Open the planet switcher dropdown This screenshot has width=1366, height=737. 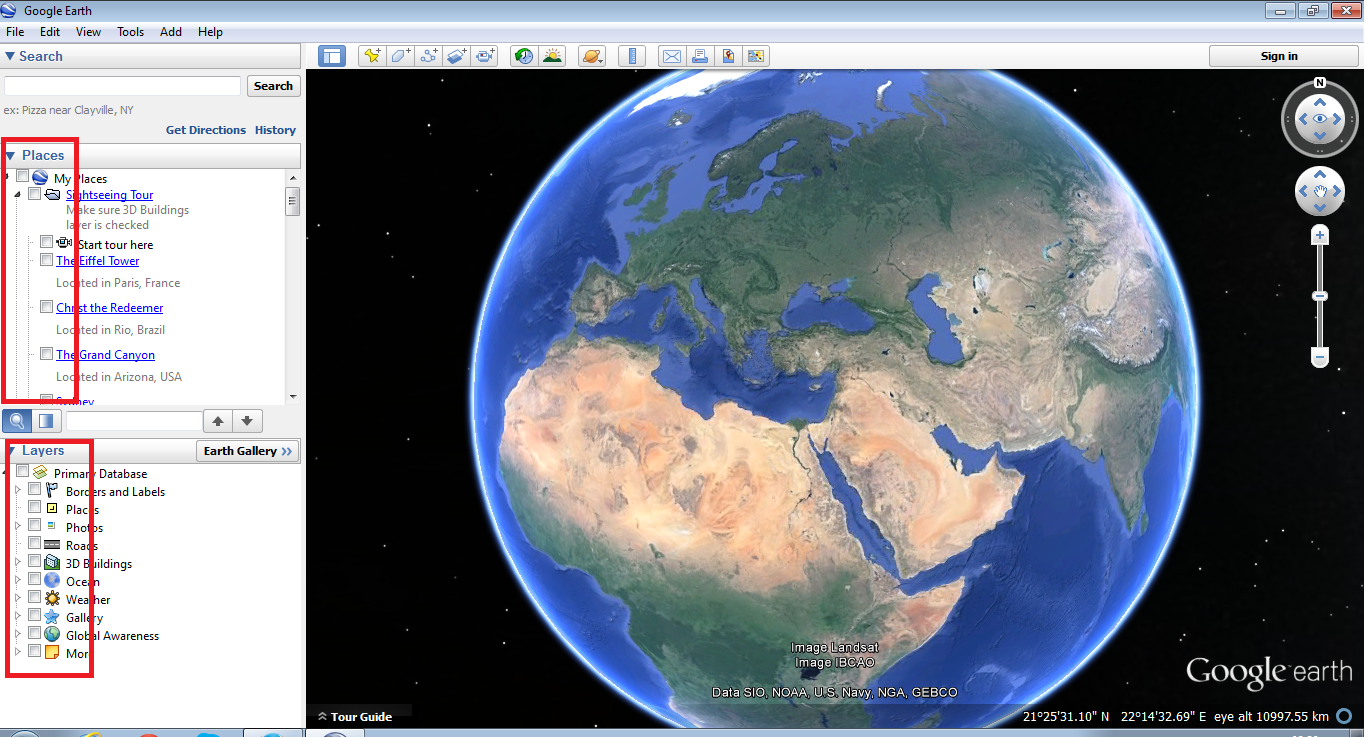(x=591, y=56)
